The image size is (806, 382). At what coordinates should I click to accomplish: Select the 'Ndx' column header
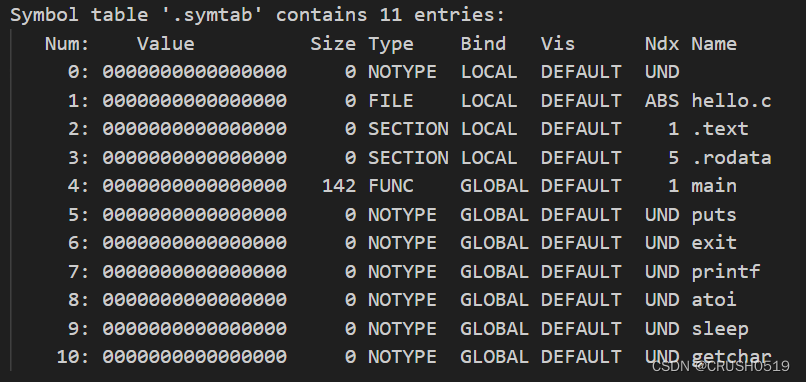pos(662,44)
